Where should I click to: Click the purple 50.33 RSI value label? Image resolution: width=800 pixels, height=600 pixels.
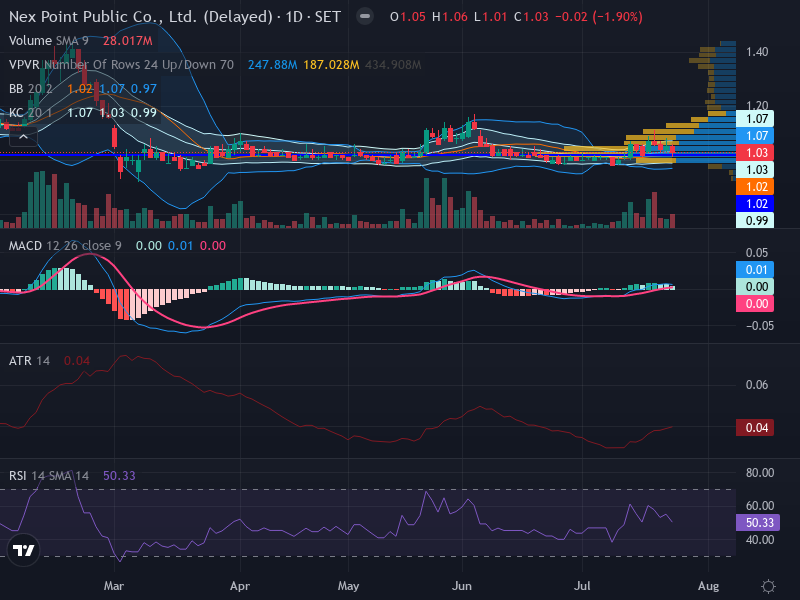point(758,522)
